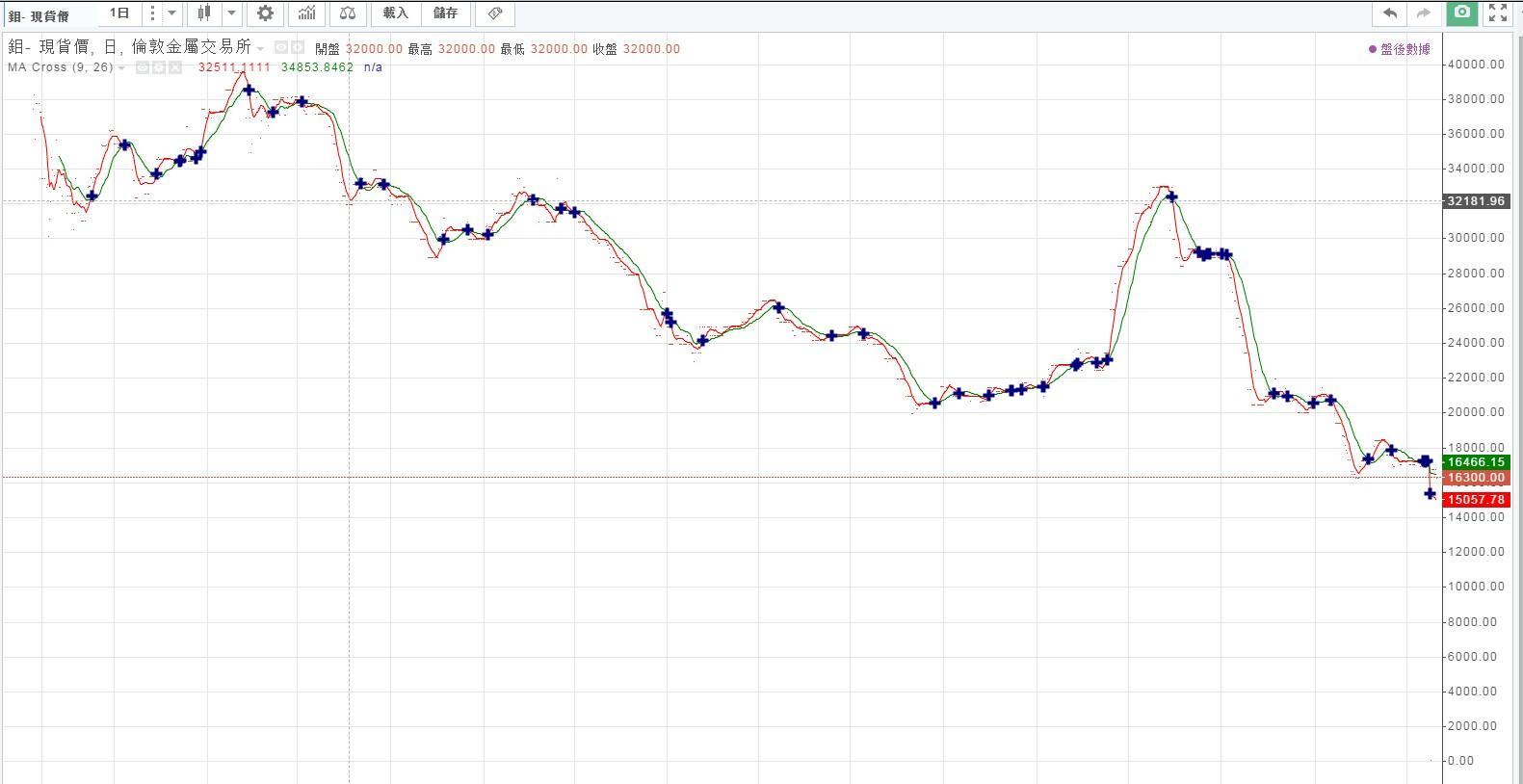Click the 鉬-現貨價 symbol search field

coord(48,15)
